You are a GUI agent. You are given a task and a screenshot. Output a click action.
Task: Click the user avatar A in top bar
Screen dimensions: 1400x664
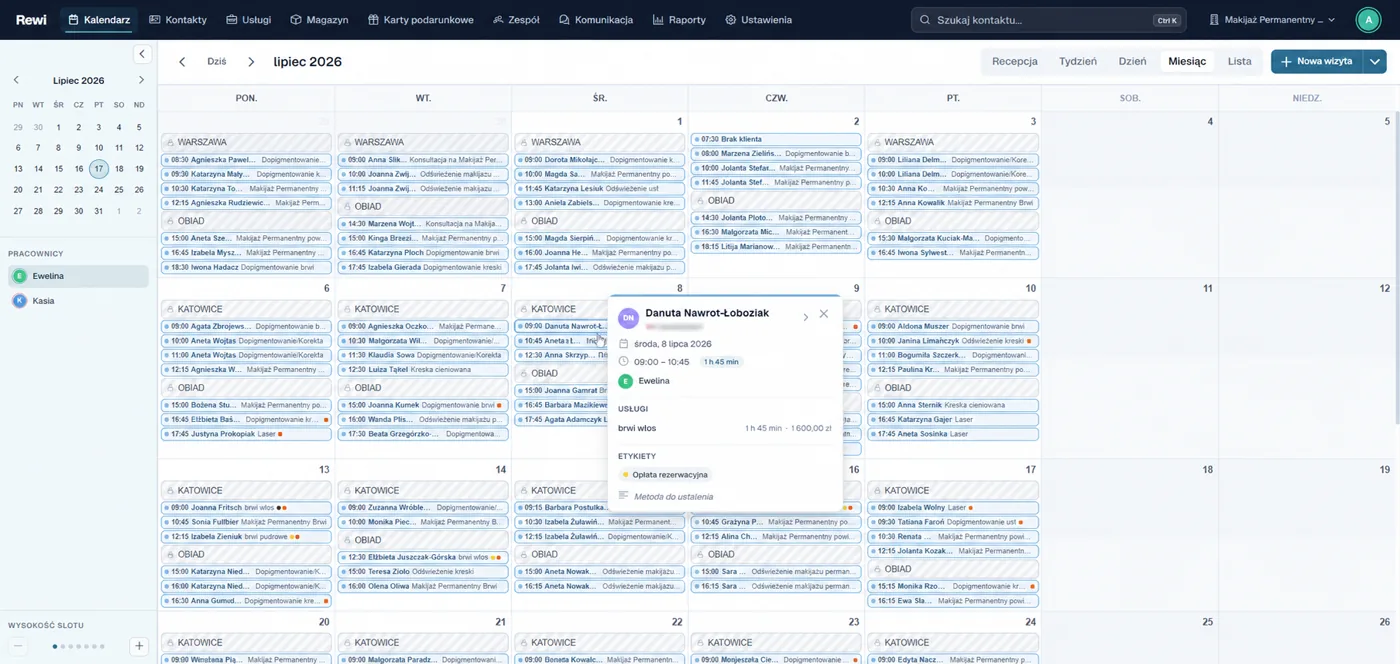[x=1368, y=20]
